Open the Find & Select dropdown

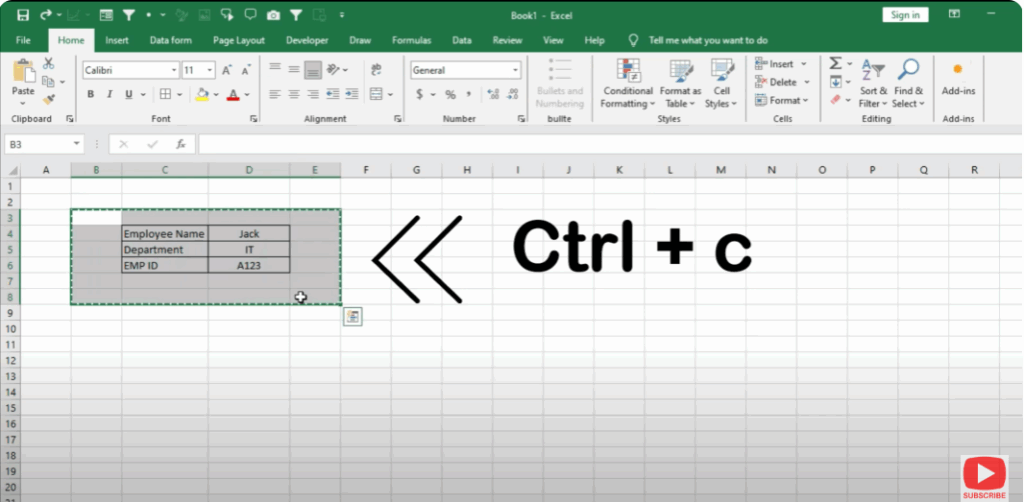click(908, 84)
